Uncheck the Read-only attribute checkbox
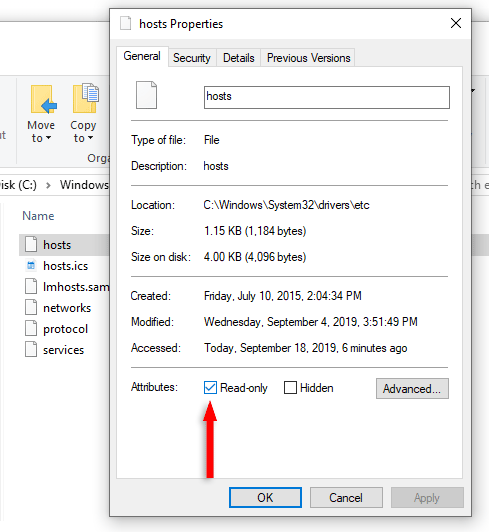 [x=210, y=387]
